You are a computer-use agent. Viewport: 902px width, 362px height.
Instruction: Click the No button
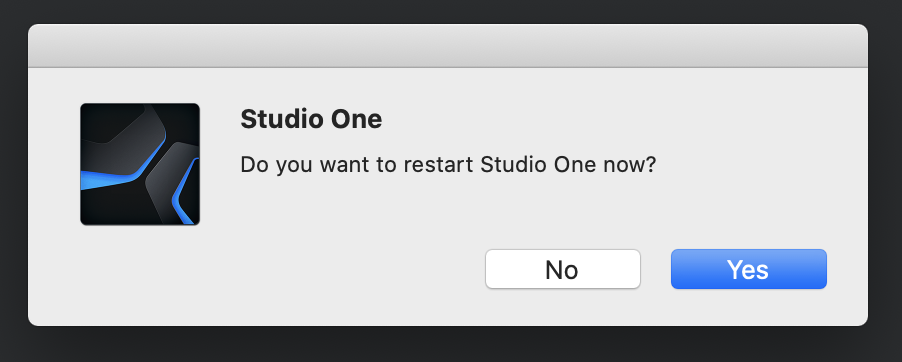563,269
